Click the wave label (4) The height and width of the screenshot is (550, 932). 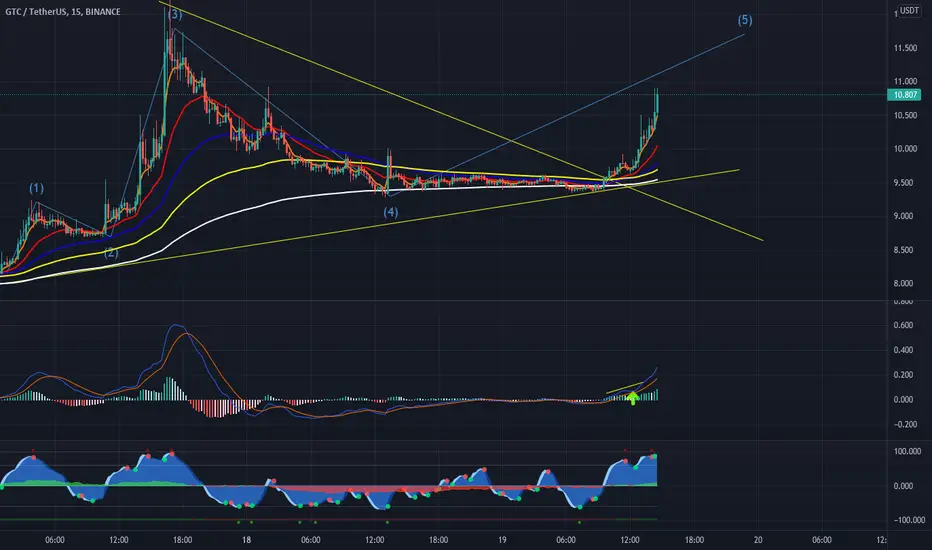pyautogui.click(x=391, y=212)
